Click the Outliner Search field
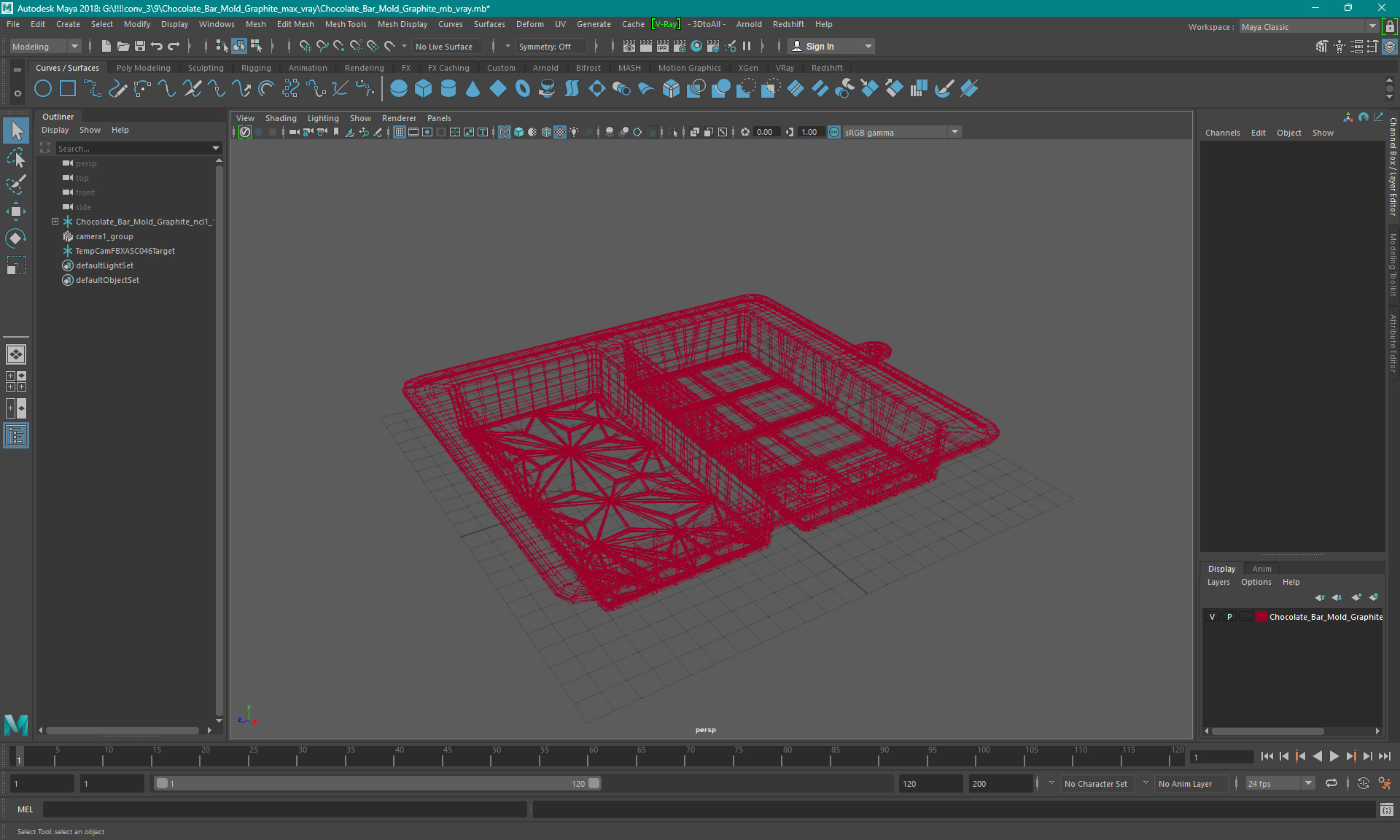Viewport: 1400px width, 840px height. (x=134, y=148)
